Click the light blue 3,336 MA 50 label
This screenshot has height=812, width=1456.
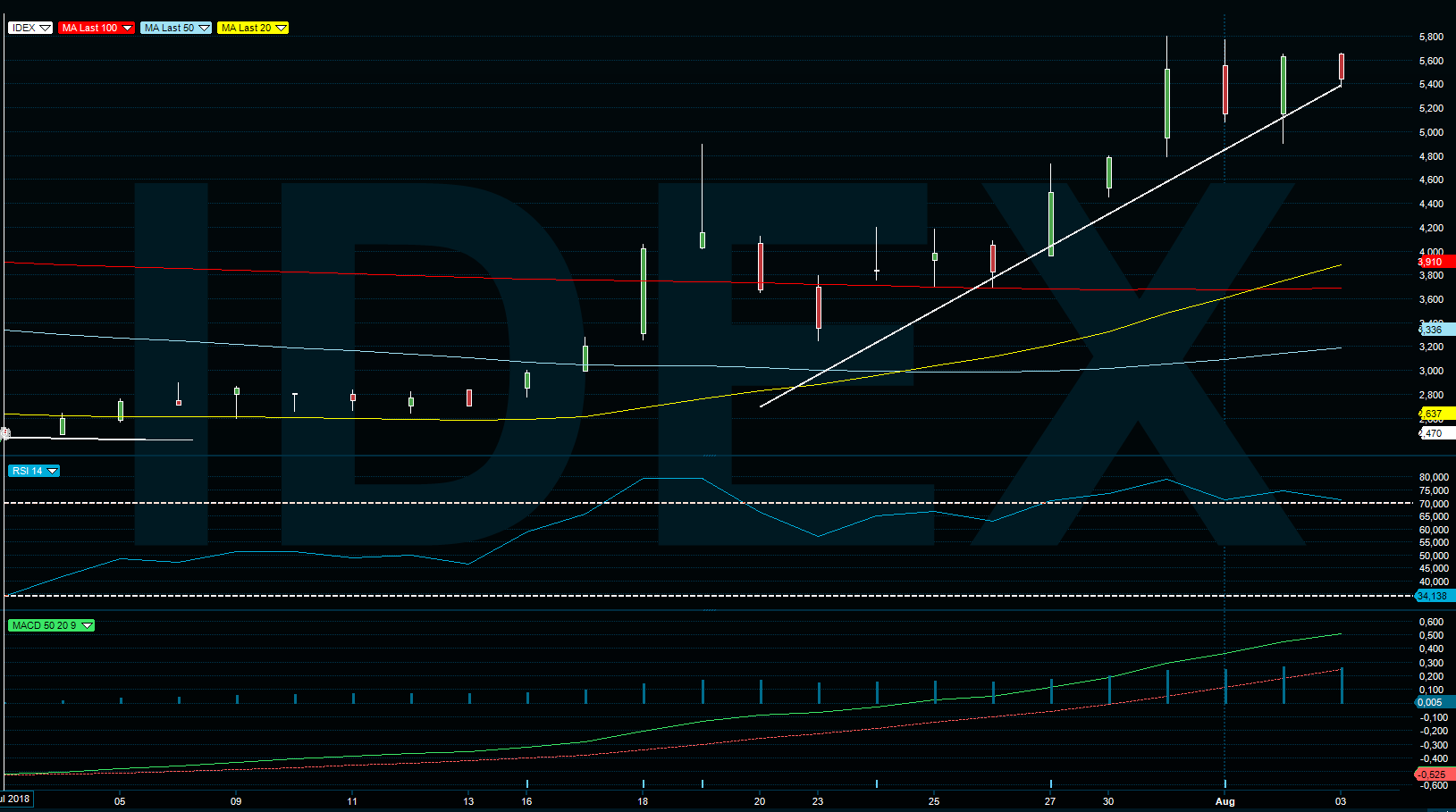pyautogui.click(x=1435, y=330)
